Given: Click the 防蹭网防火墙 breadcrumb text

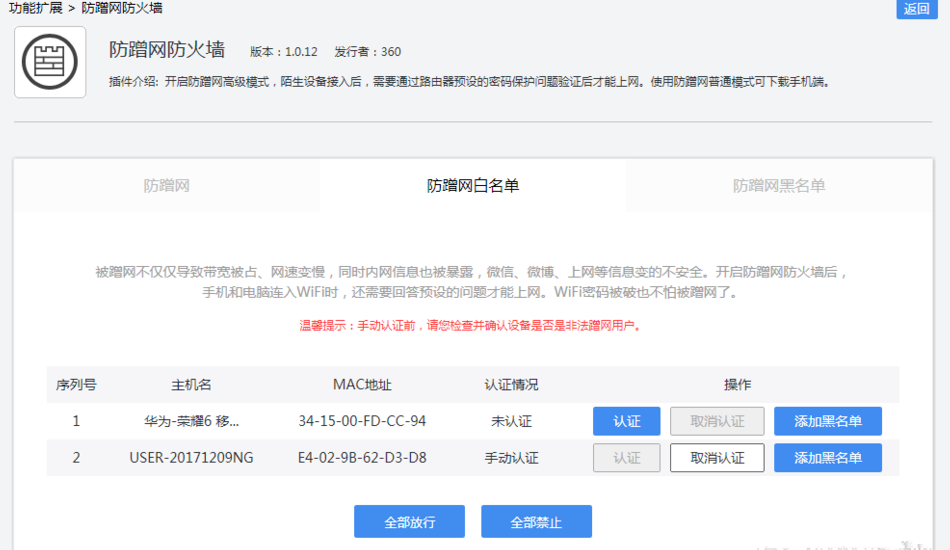Looking at the screenshot, I should pyautogui.click(x=122, y=8).
